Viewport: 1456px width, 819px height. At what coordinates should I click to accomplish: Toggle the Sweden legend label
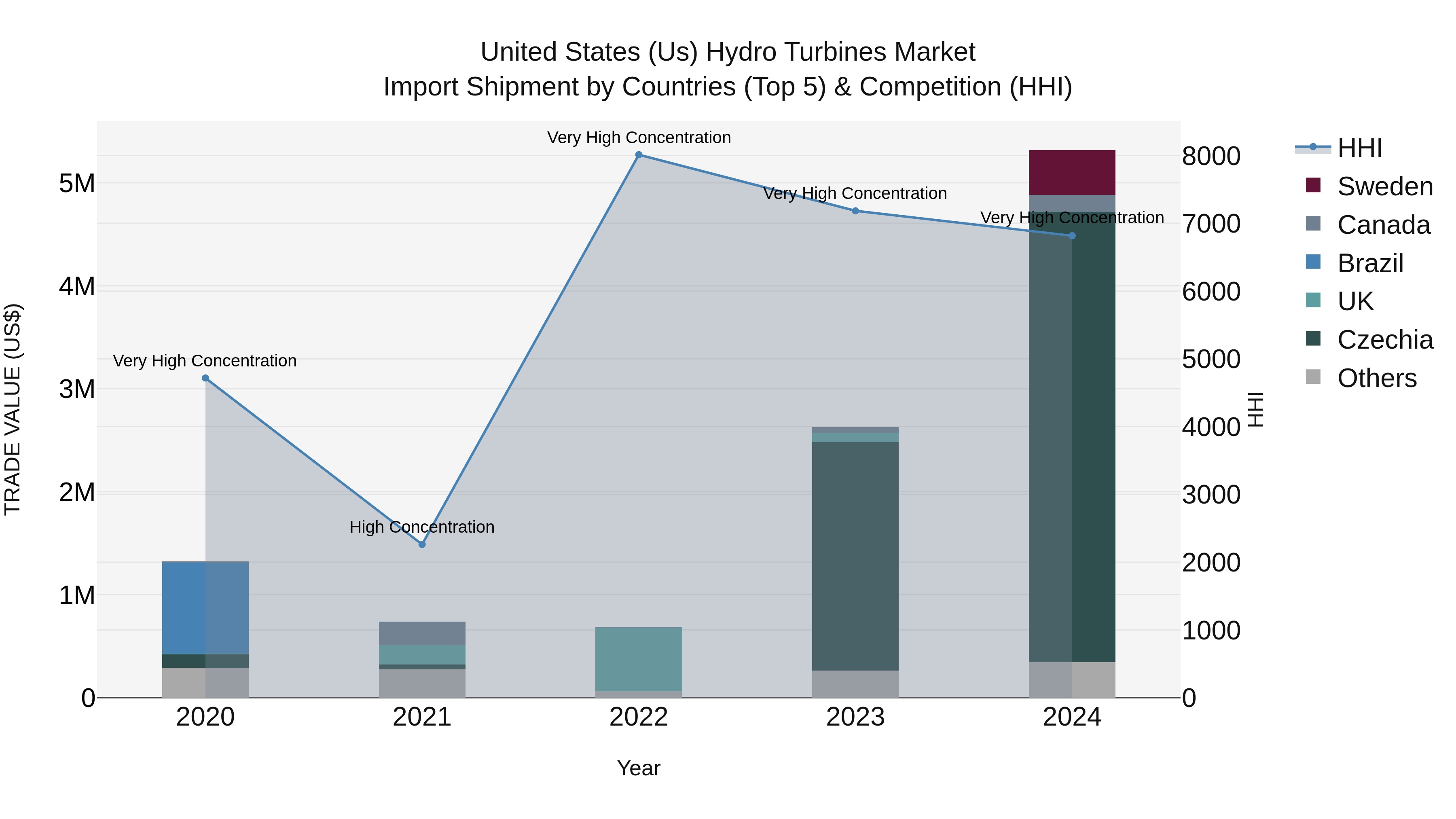(1385, 186)
